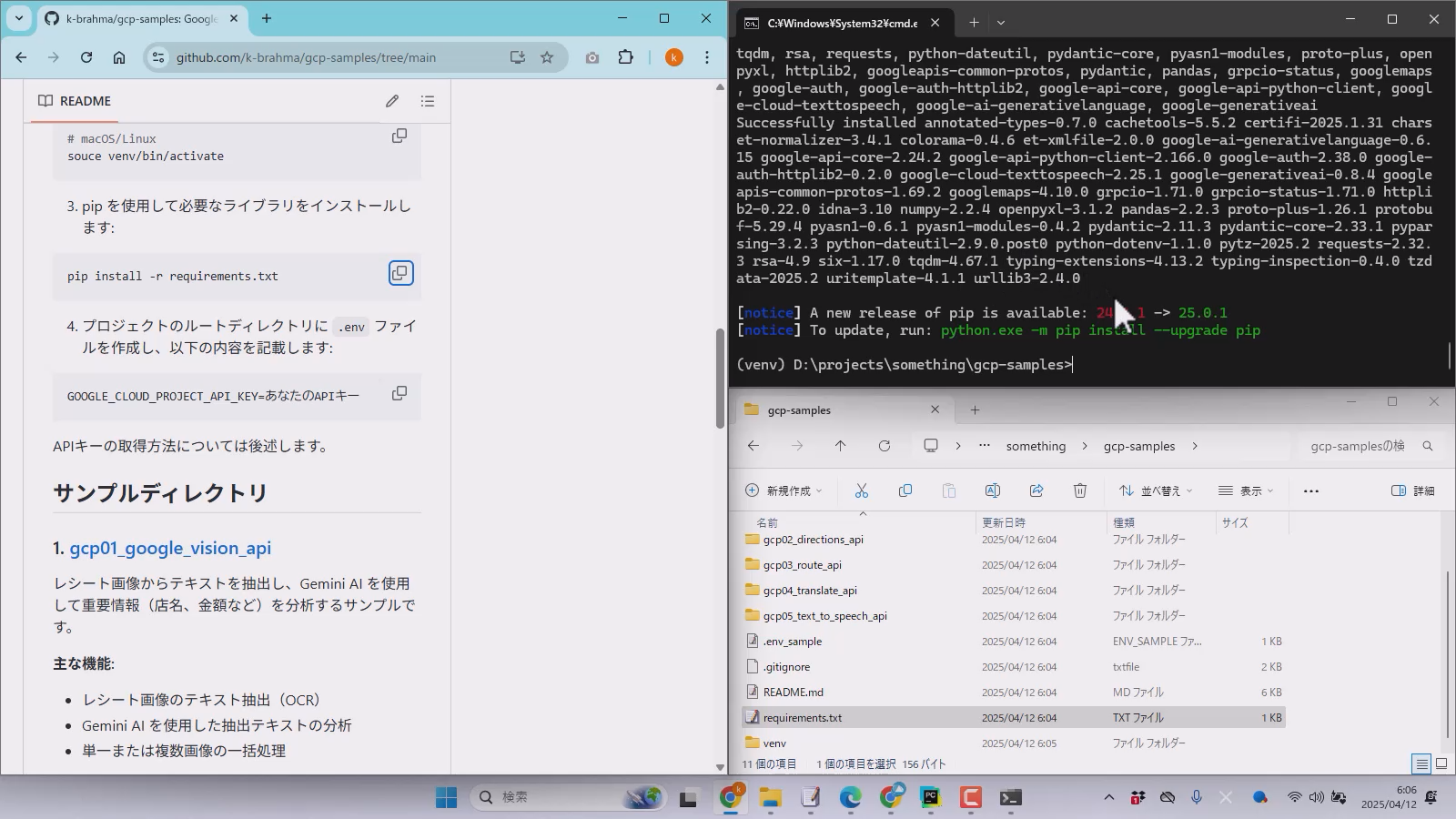This screenshot has width=1456, height=819.
Task: Refresh the gcp-samples folder view
Action: pyautogui.click(x=884, y=446)
